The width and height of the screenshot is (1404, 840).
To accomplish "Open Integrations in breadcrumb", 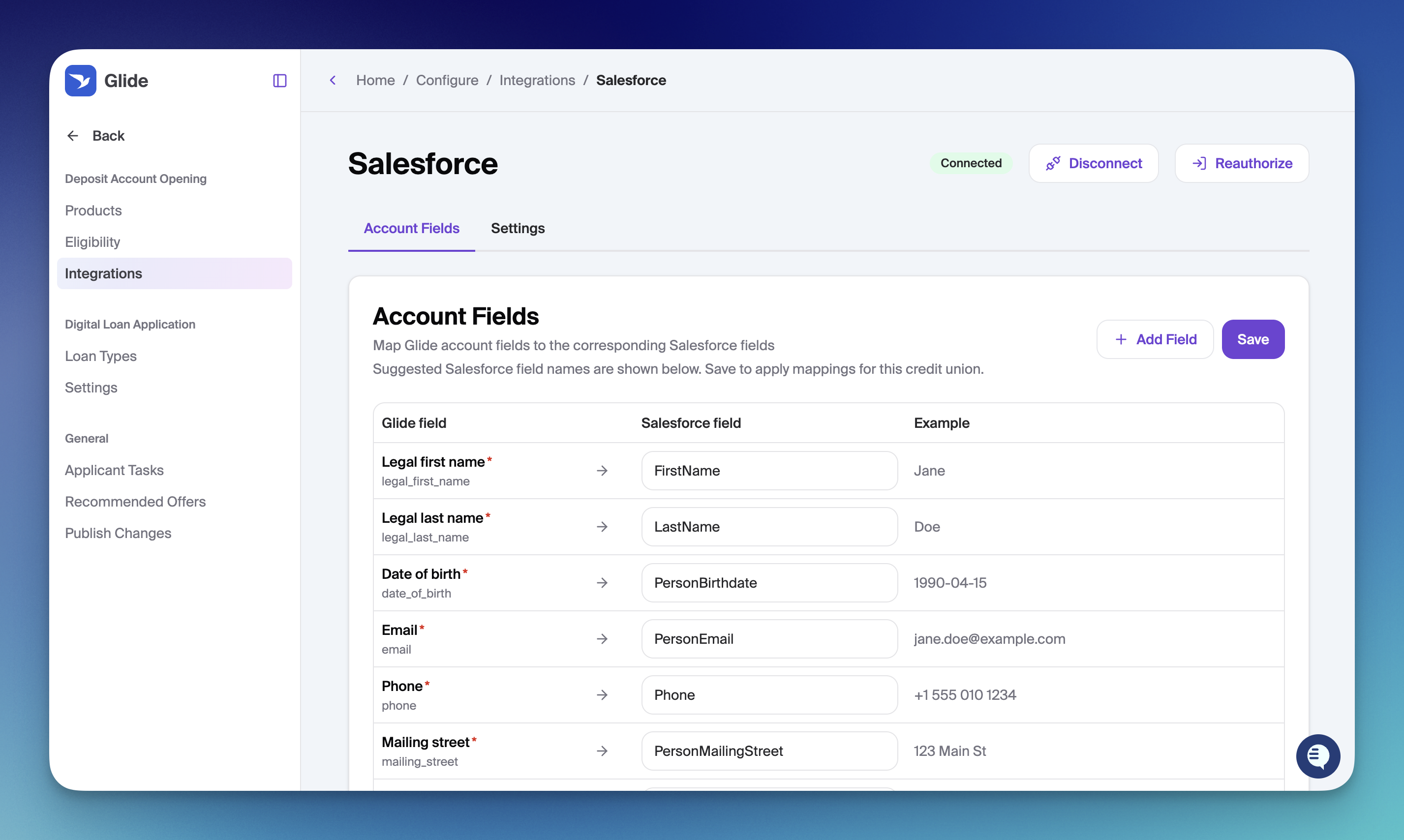I will (537, 80).
